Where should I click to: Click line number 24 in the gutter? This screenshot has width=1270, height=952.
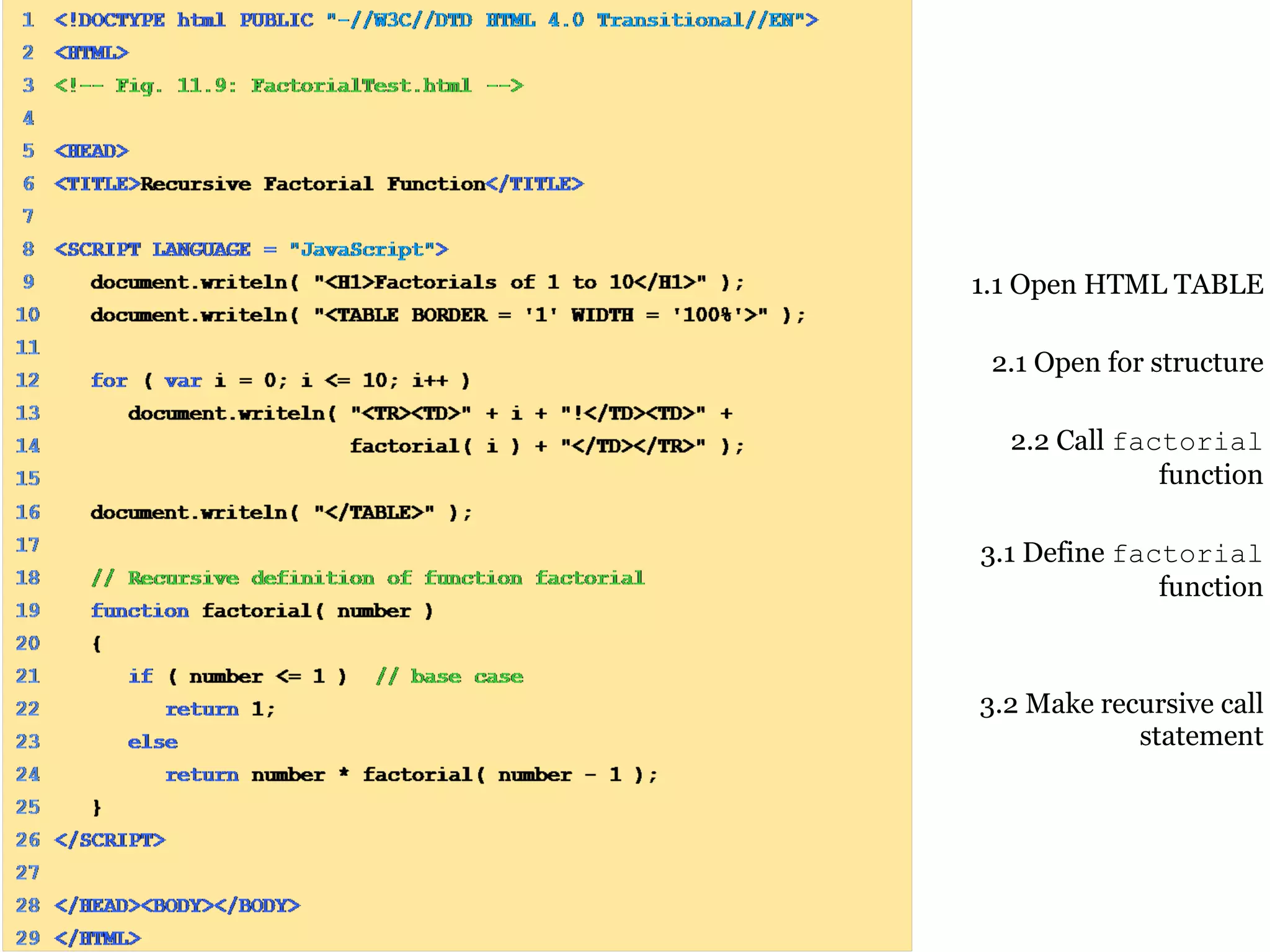28,775
